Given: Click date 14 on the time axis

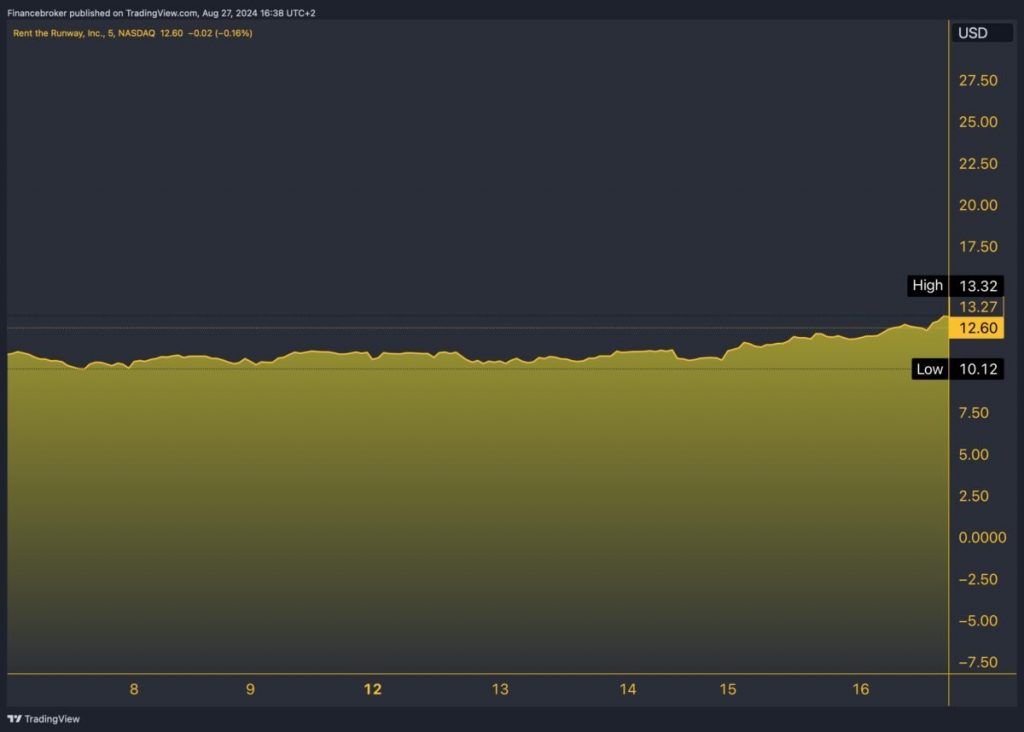Looking at the screenshot, I should click(628, 690).
